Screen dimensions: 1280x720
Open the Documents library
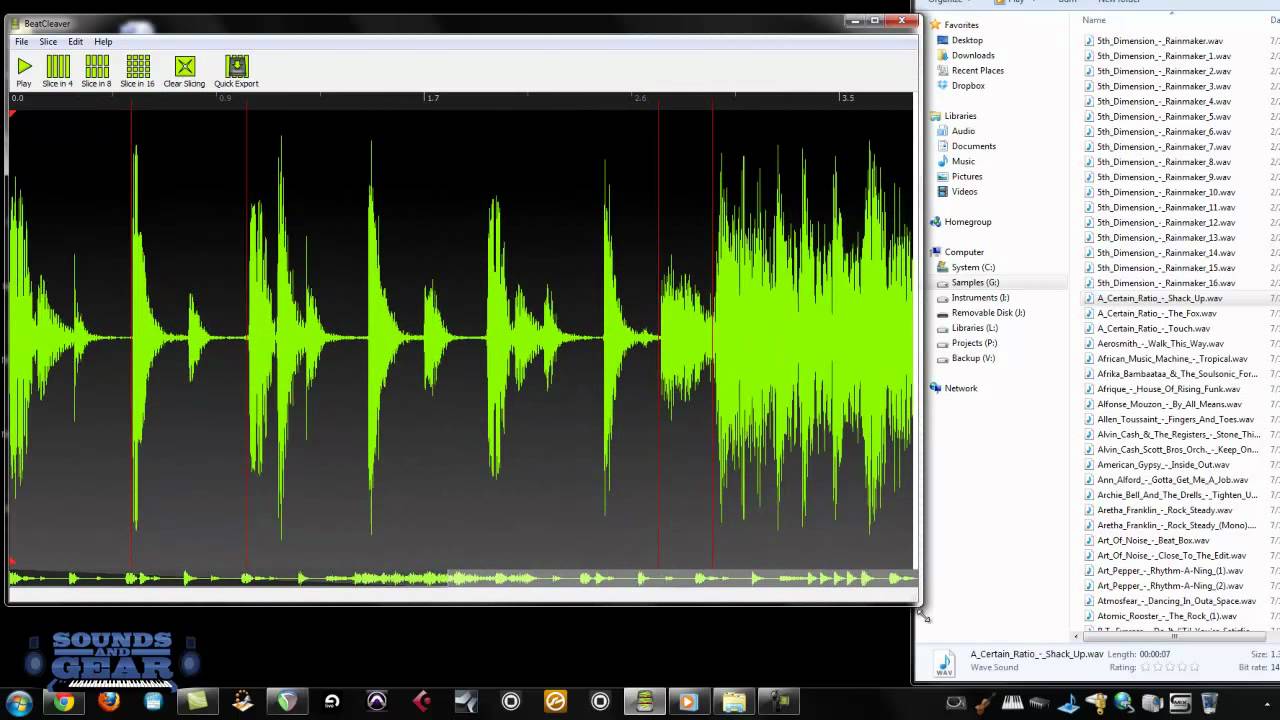[x=973, y=146]
